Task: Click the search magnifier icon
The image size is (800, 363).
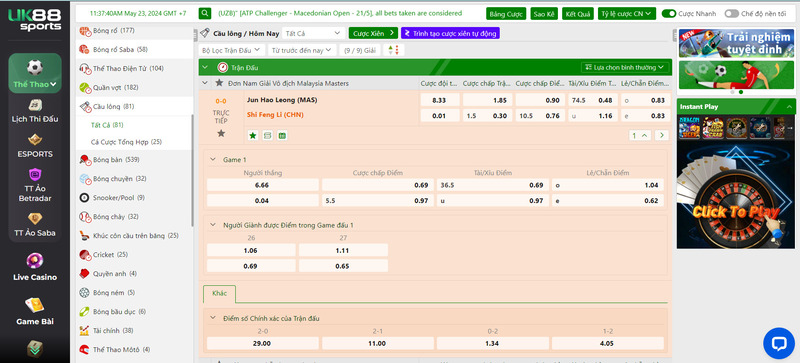Action: pos(205,13)
